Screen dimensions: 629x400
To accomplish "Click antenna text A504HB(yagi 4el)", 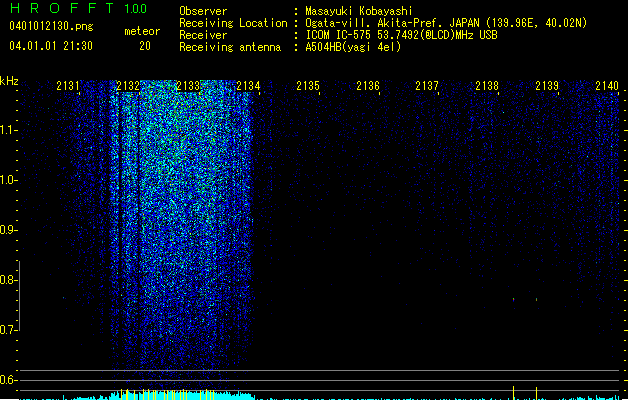I will (x=353, y=47).
